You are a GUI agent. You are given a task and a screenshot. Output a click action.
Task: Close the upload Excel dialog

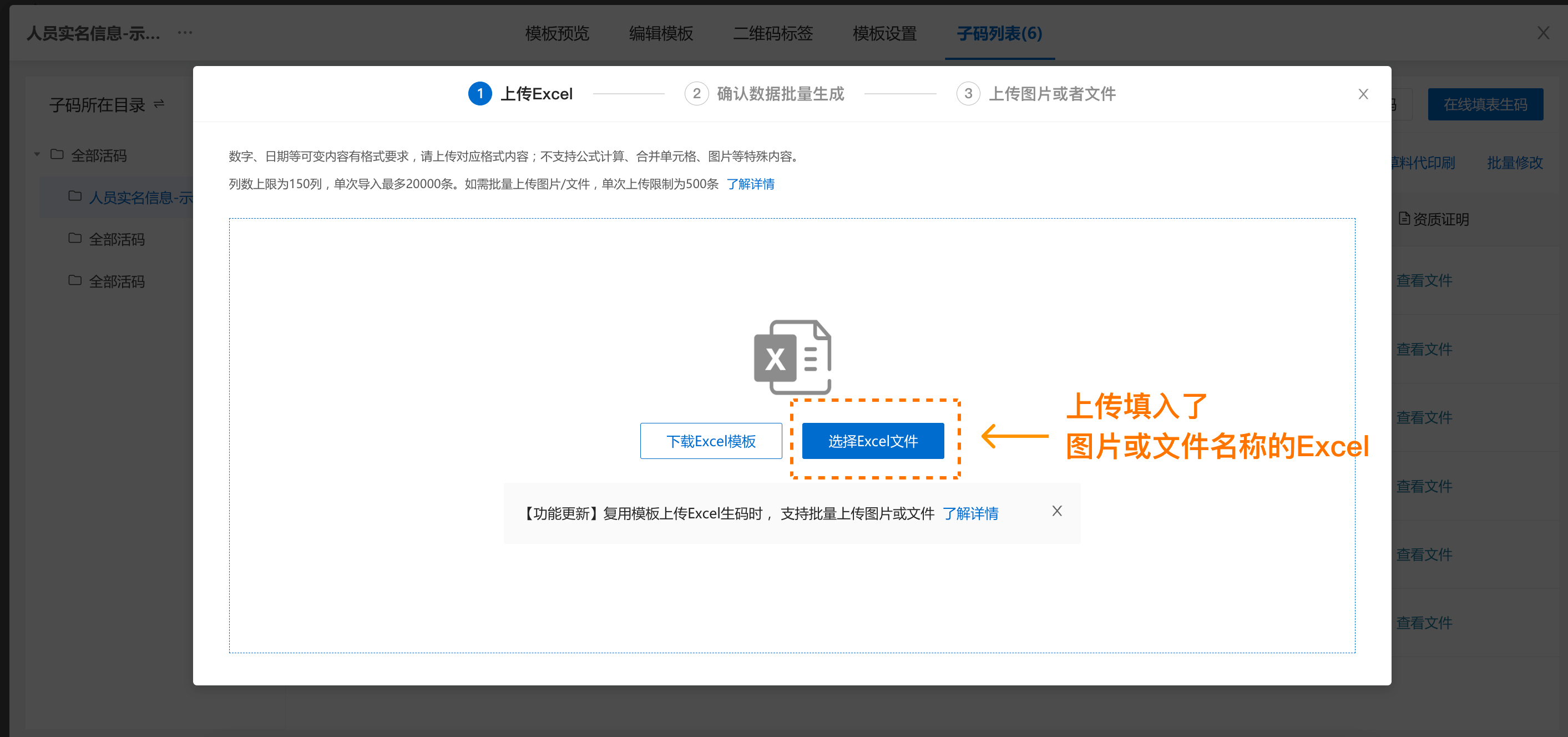[x=1363, y=94]
